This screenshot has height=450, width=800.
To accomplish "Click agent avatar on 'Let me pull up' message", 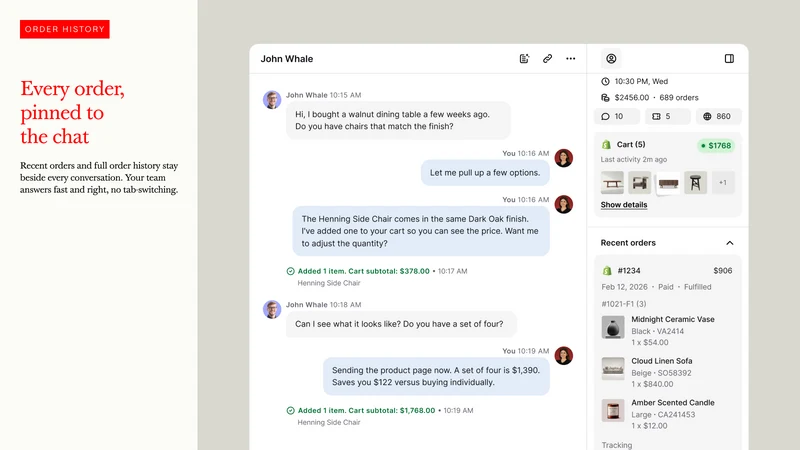I will pyautogui.click(x=564, y=158).
